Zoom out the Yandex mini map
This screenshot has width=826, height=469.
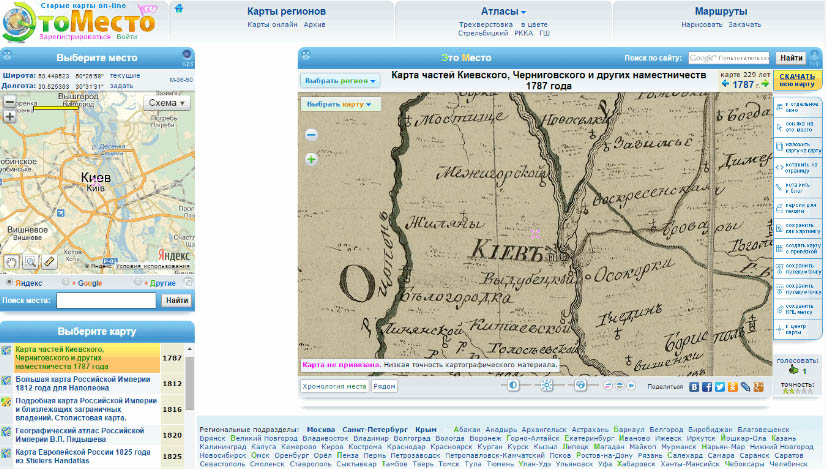9,102
